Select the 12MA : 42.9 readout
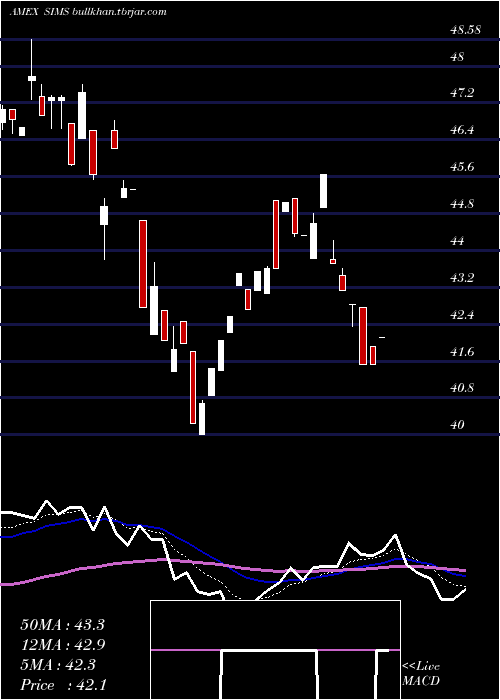Screen dimensions: 500x700 tap(62, 645)
